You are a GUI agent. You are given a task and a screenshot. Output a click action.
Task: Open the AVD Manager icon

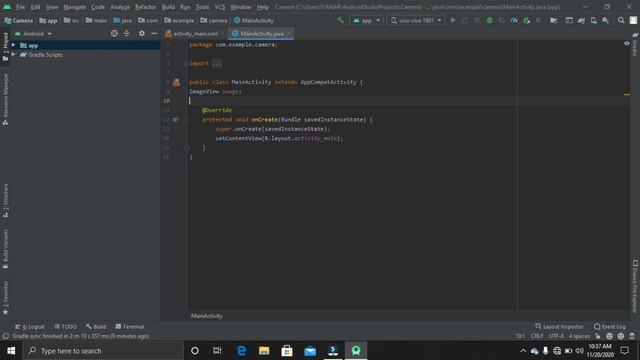[593, 20]
